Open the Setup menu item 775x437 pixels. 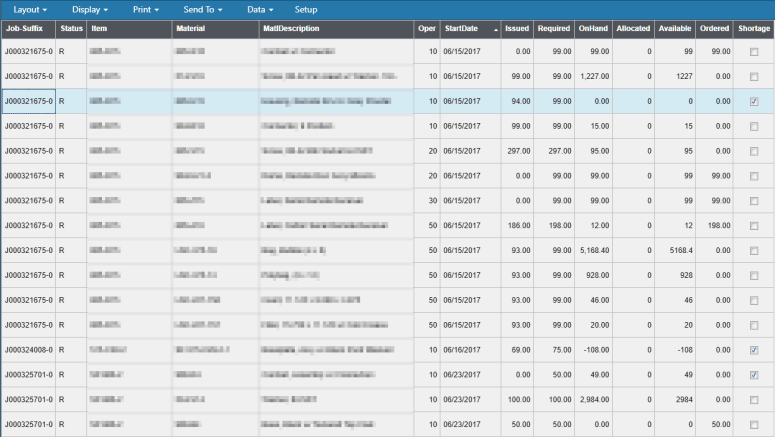pos(306,9)
